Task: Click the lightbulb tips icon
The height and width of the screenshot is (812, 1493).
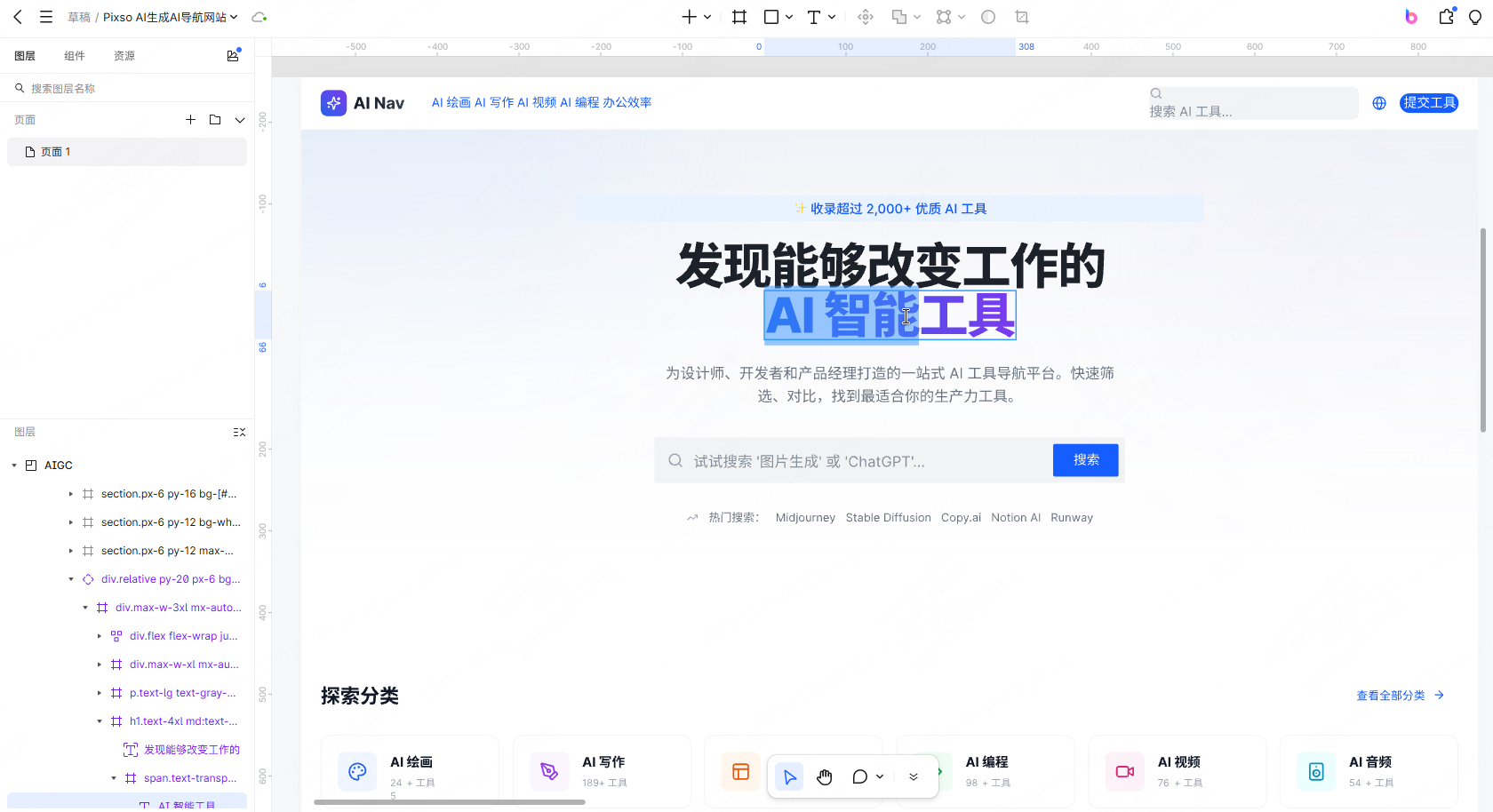Action: (x=1475, y=17)
